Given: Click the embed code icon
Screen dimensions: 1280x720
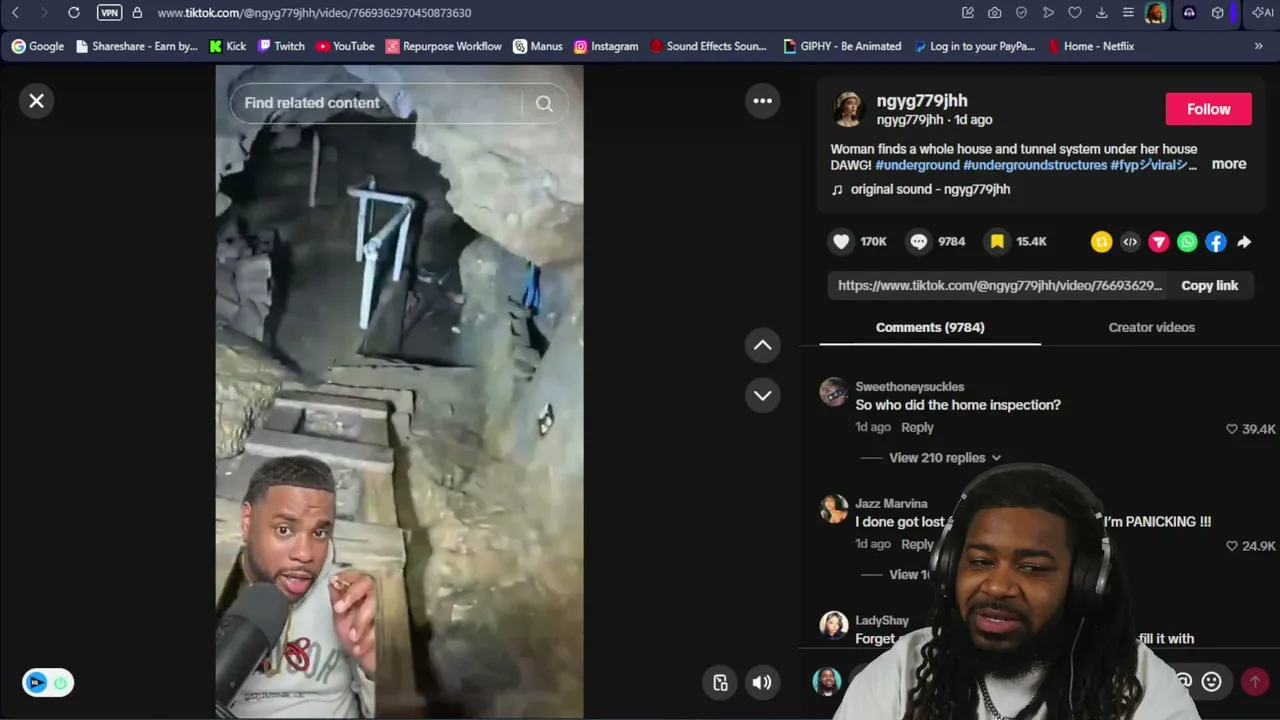Looking at the screenshot, I should pos(1130,241).
